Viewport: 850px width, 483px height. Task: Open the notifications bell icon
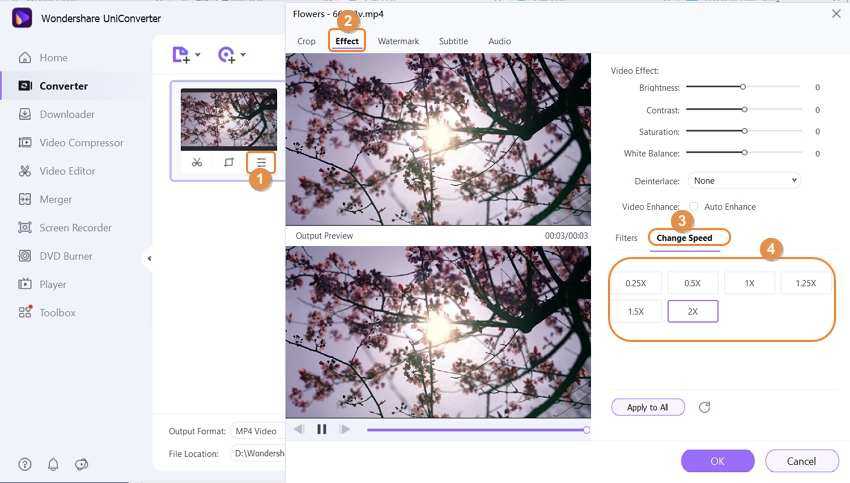(53, 464)
